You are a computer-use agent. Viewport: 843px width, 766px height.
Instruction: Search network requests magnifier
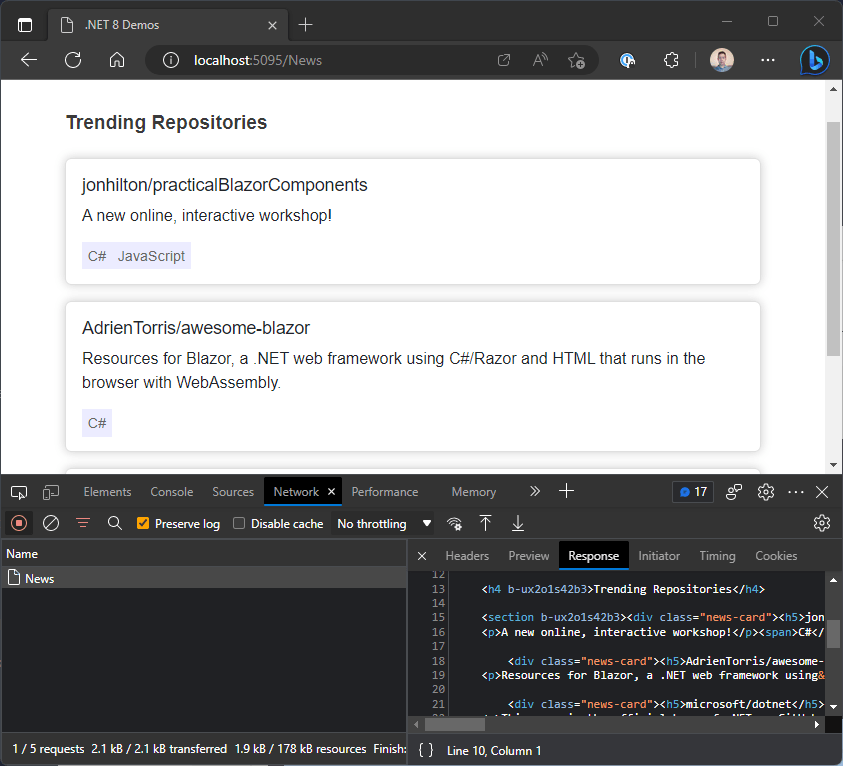115,523
